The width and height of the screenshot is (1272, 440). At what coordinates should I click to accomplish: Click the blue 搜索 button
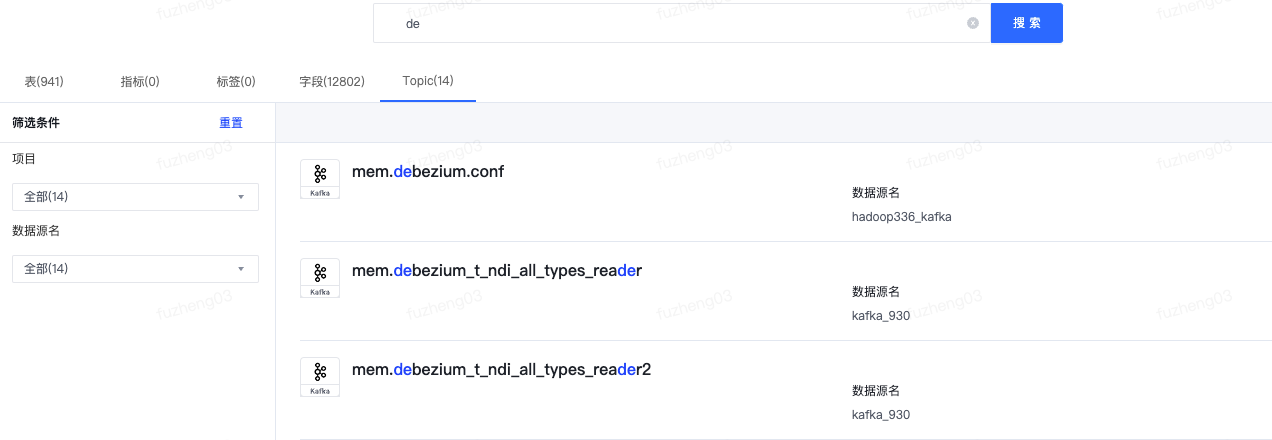(1027, 23)
